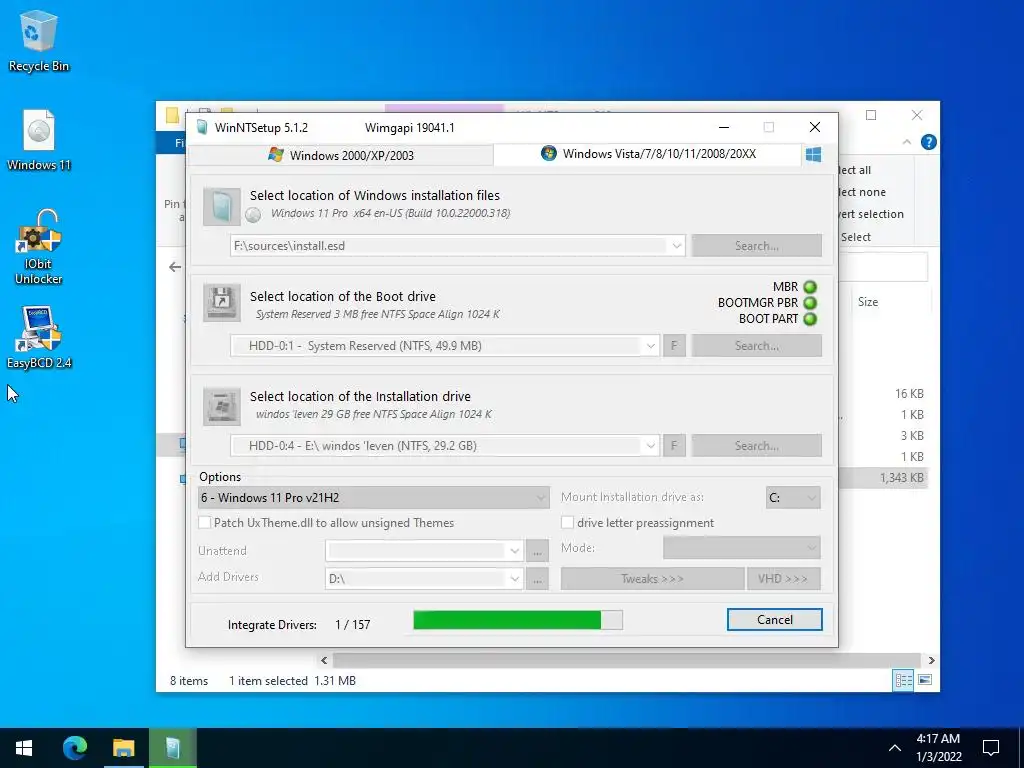1024x768 pixels.
Task: Switch to the WinNTSetup taskbar button
Action: click(x=172, y=748)
